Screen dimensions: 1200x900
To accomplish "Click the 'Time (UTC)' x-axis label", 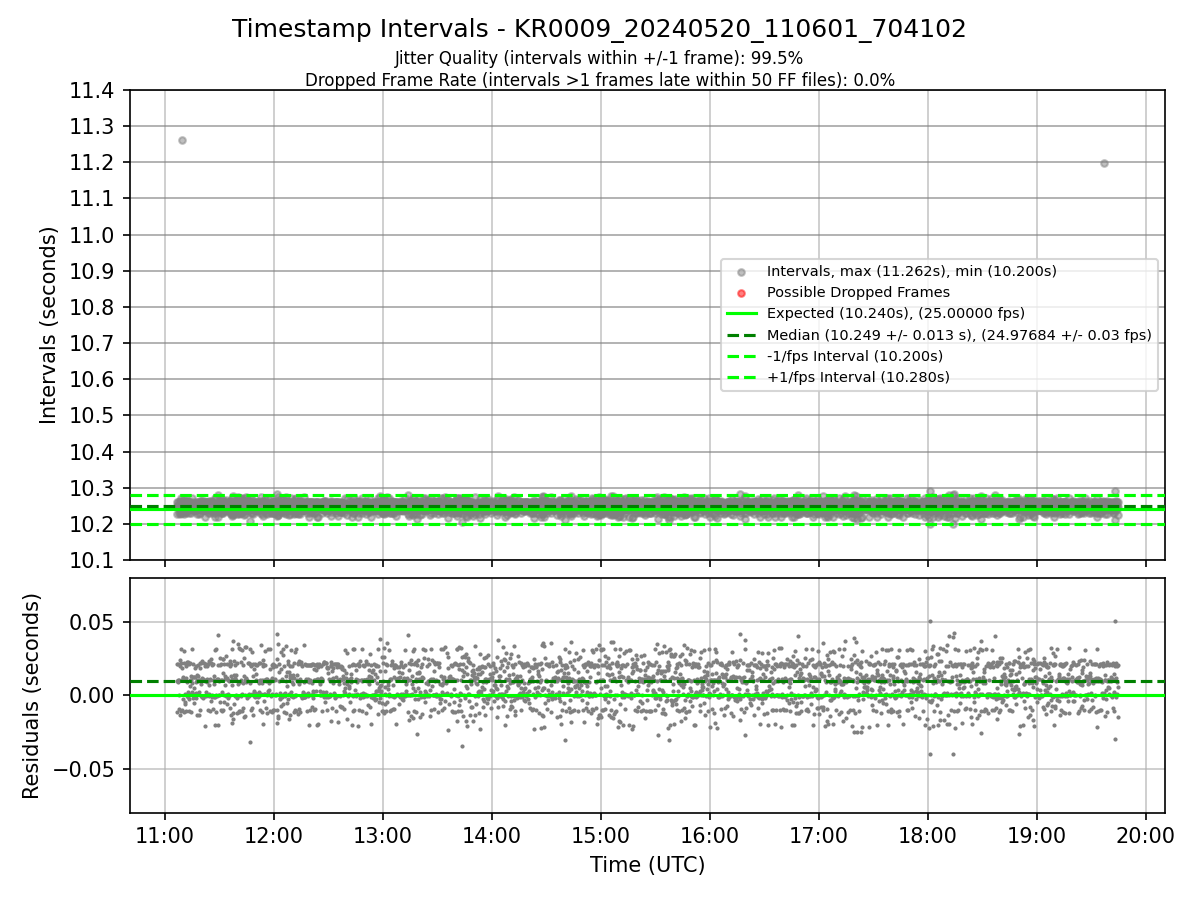I will tap(647, 865).
